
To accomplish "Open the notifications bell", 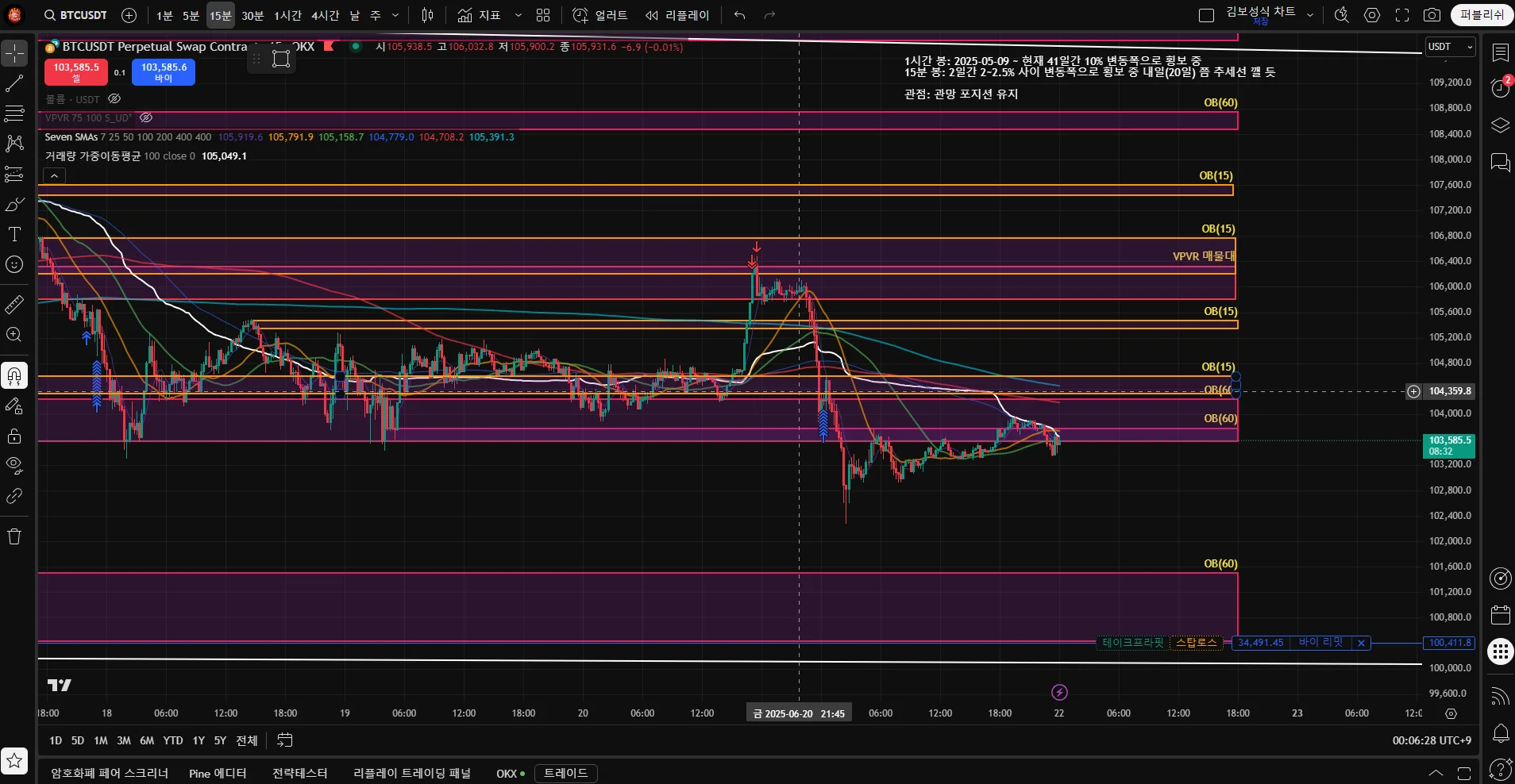I will coord(1500,733).
